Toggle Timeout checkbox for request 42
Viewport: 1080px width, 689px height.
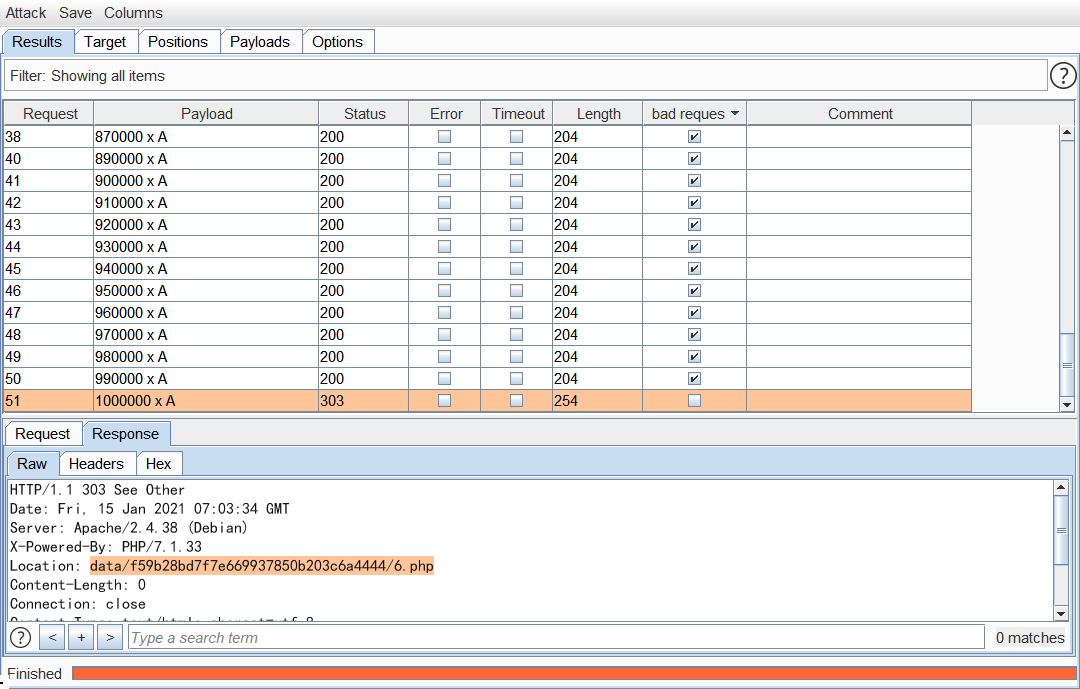pyautogui.click(x=517, y=203)
